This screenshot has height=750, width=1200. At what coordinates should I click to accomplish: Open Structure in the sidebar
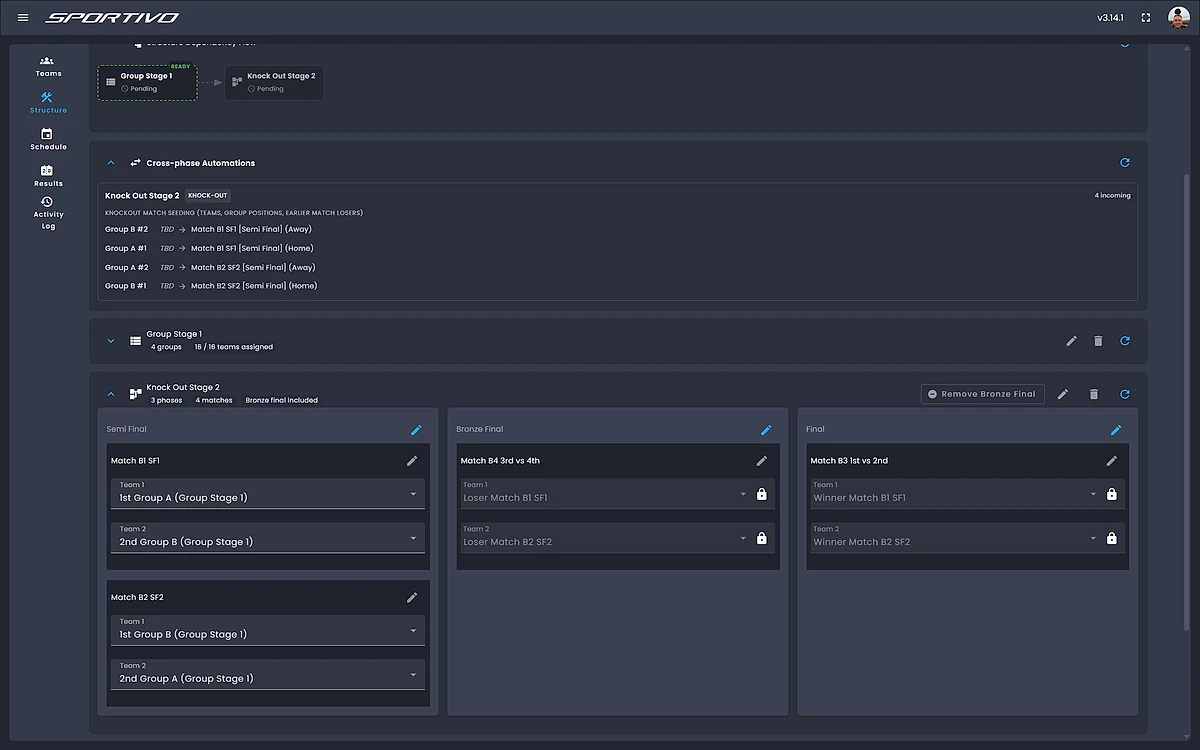point(48,103)
